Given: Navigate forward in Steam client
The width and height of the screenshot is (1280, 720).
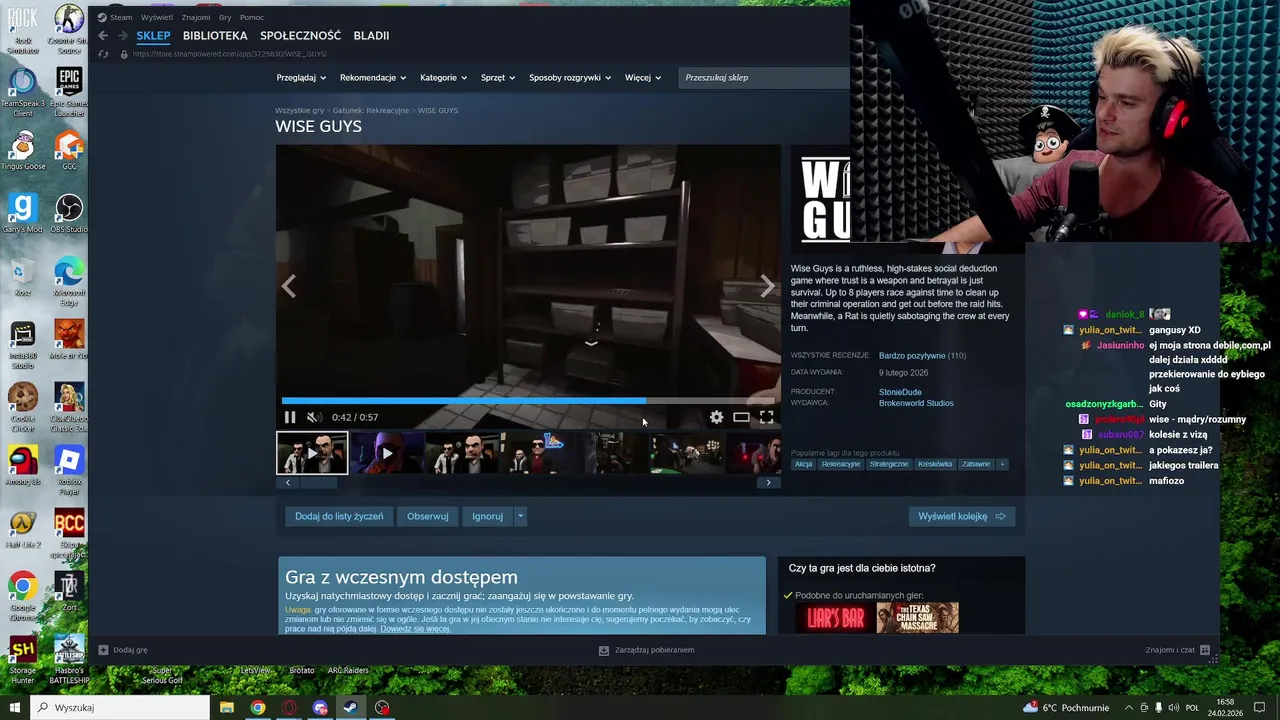Looking at the screenshot, I should (123, 35).
